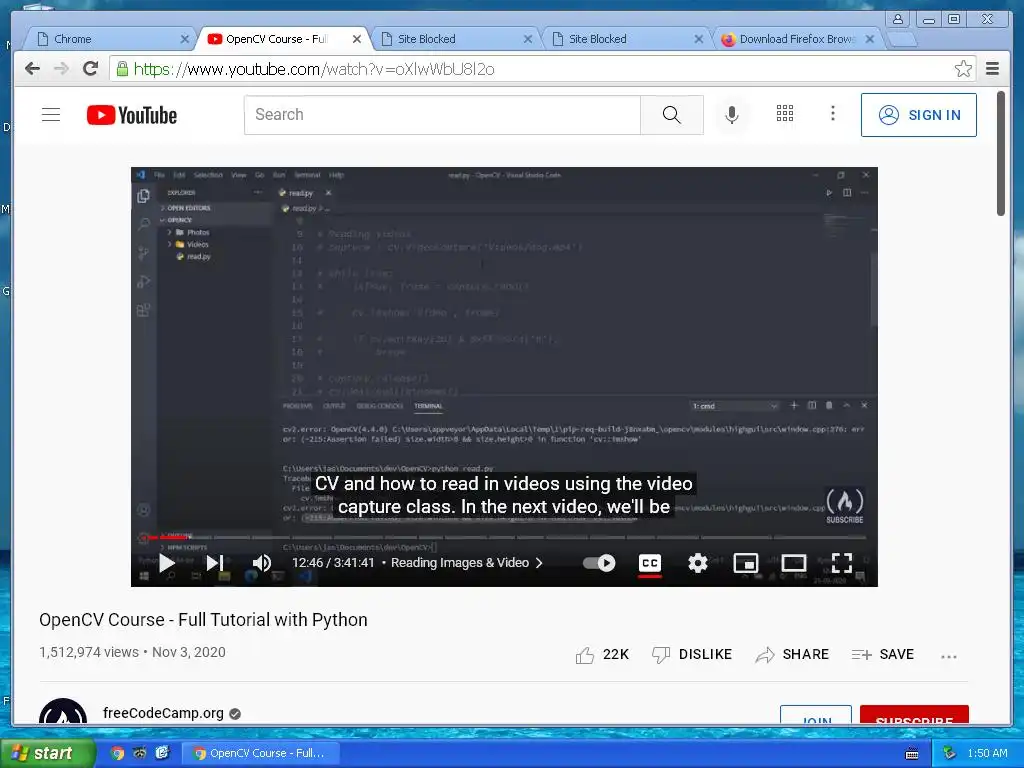Click the OpenCV Course taskbar button
Image resolution: width=1024 pixels, height=768 pixels.
260,753
